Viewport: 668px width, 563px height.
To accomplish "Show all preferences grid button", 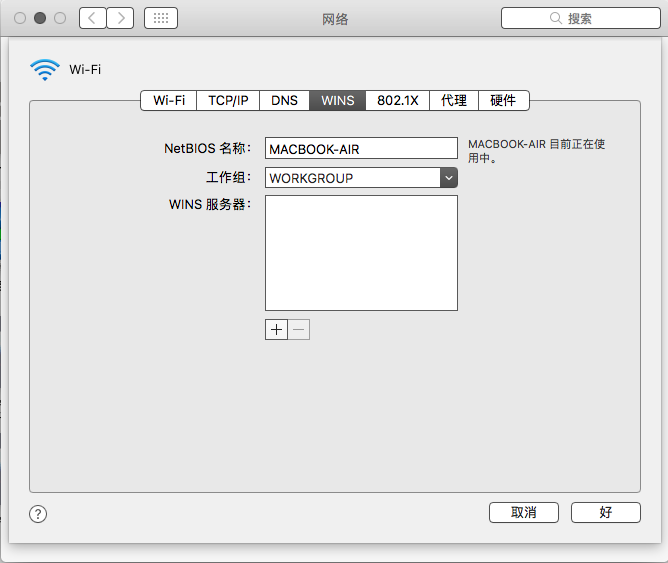I will [x=161, y=18].
